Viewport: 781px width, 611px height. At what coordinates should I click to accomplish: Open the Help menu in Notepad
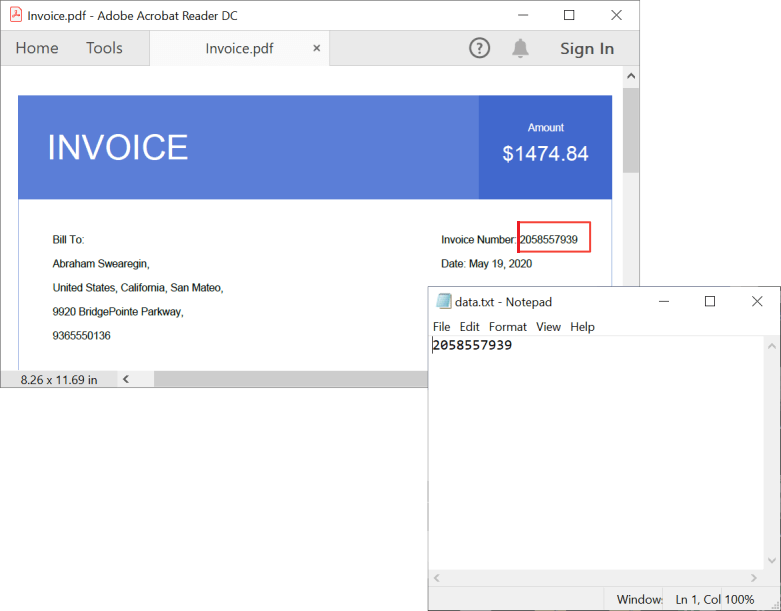pos(582,327)
